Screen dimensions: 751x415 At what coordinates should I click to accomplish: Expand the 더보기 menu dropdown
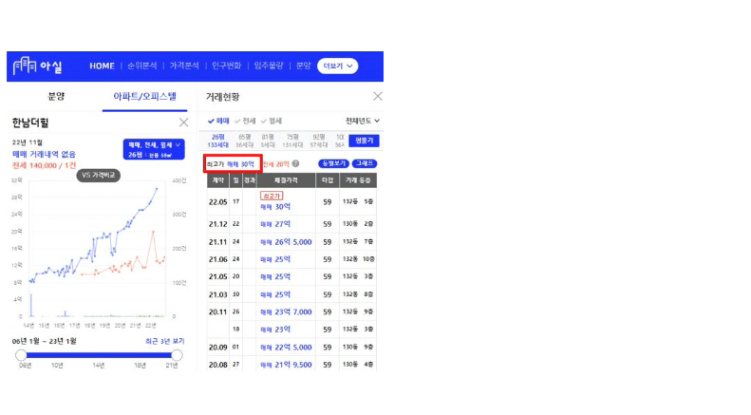(x=338, y=66)
